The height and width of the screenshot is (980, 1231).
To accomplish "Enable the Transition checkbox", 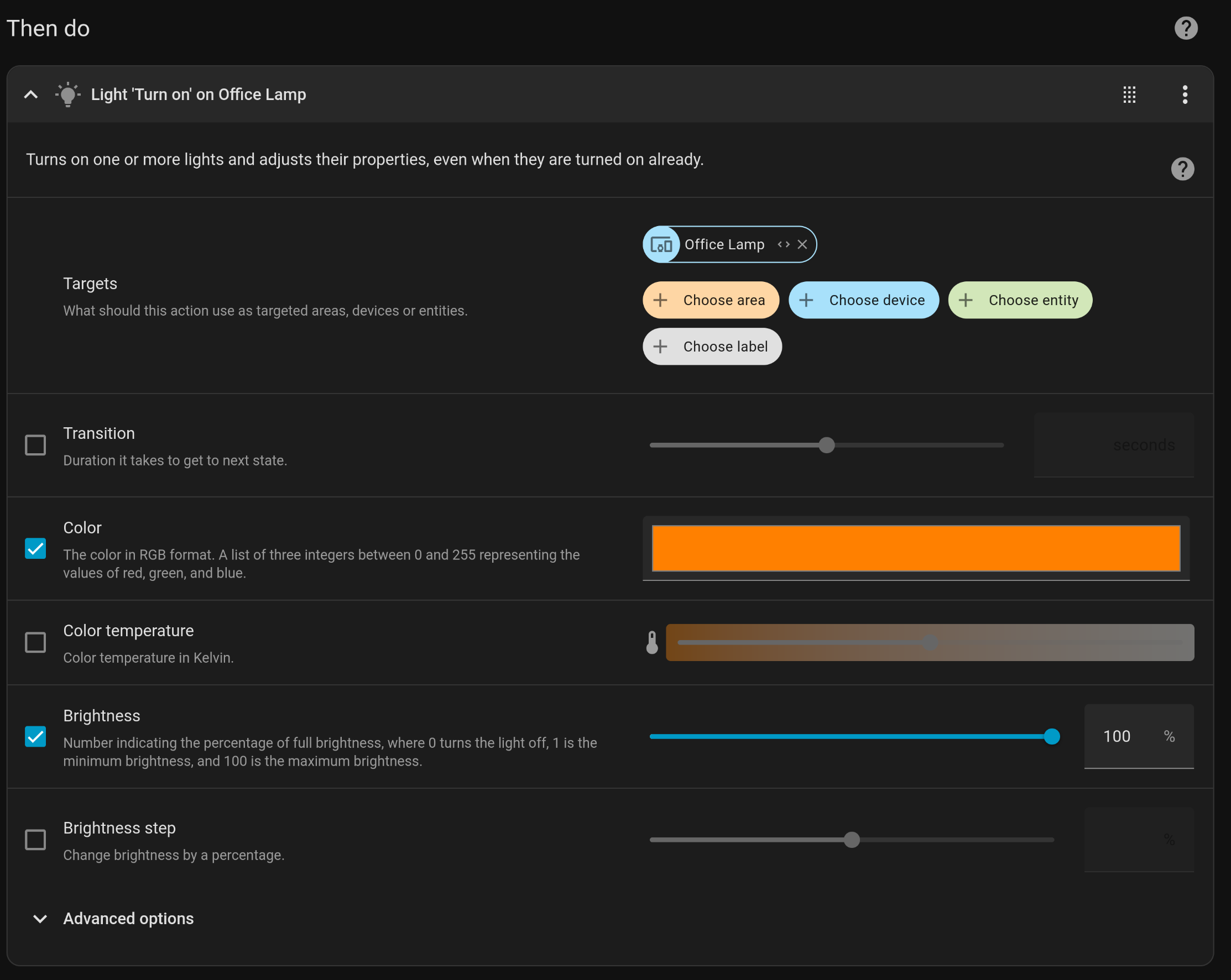I will click(35, 445).
